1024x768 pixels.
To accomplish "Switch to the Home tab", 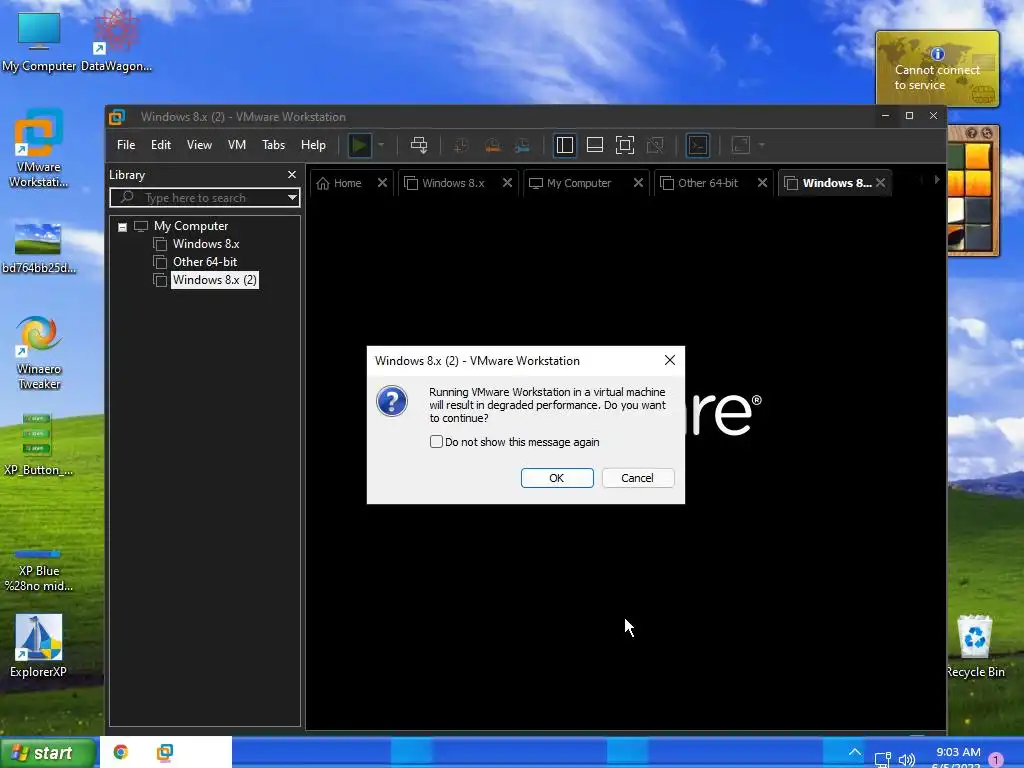I will point(339,183).
